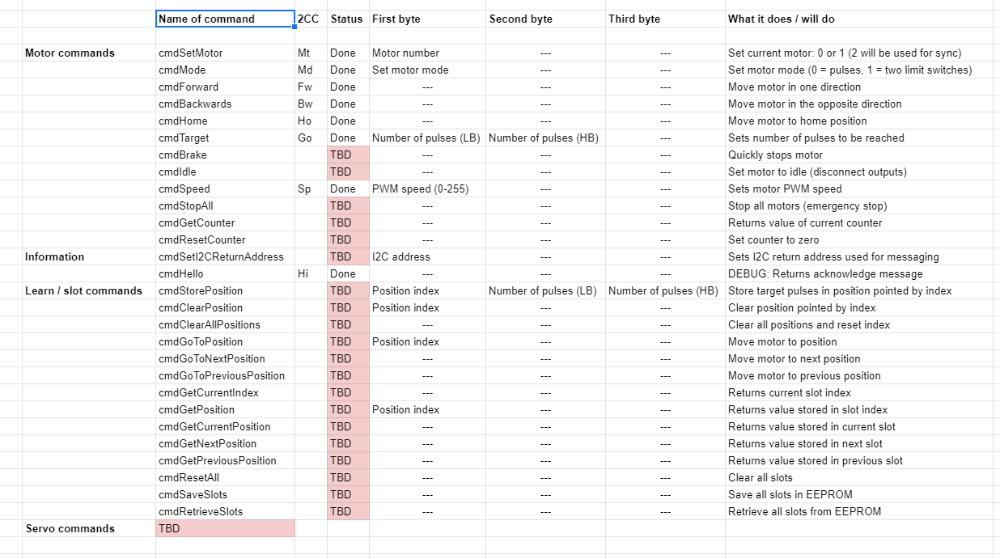Select the cmdHello cell
Screen dimensions: 1000x559
click(225, 274)
